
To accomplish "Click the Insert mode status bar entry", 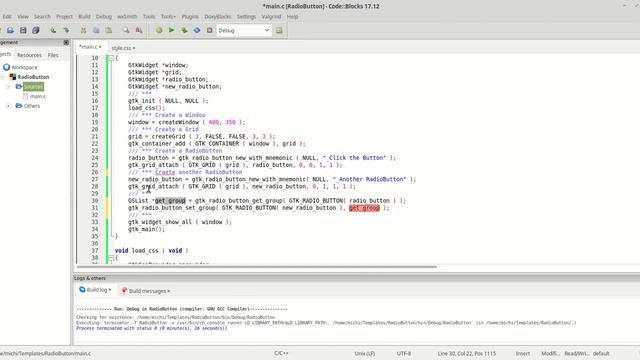I will 523,353.
